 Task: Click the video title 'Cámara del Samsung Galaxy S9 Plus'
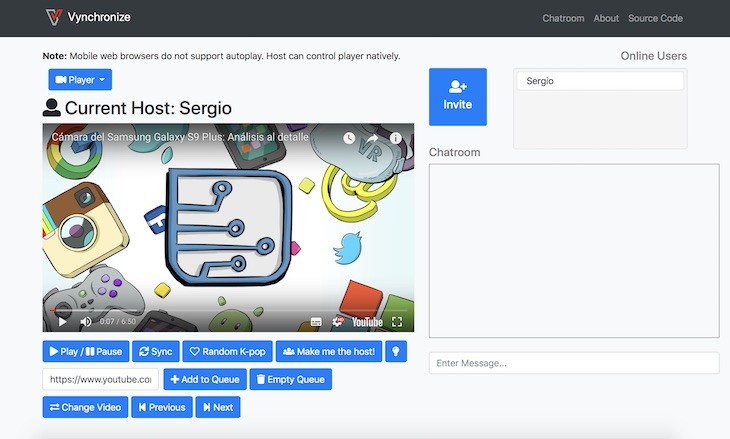point(180,137)
